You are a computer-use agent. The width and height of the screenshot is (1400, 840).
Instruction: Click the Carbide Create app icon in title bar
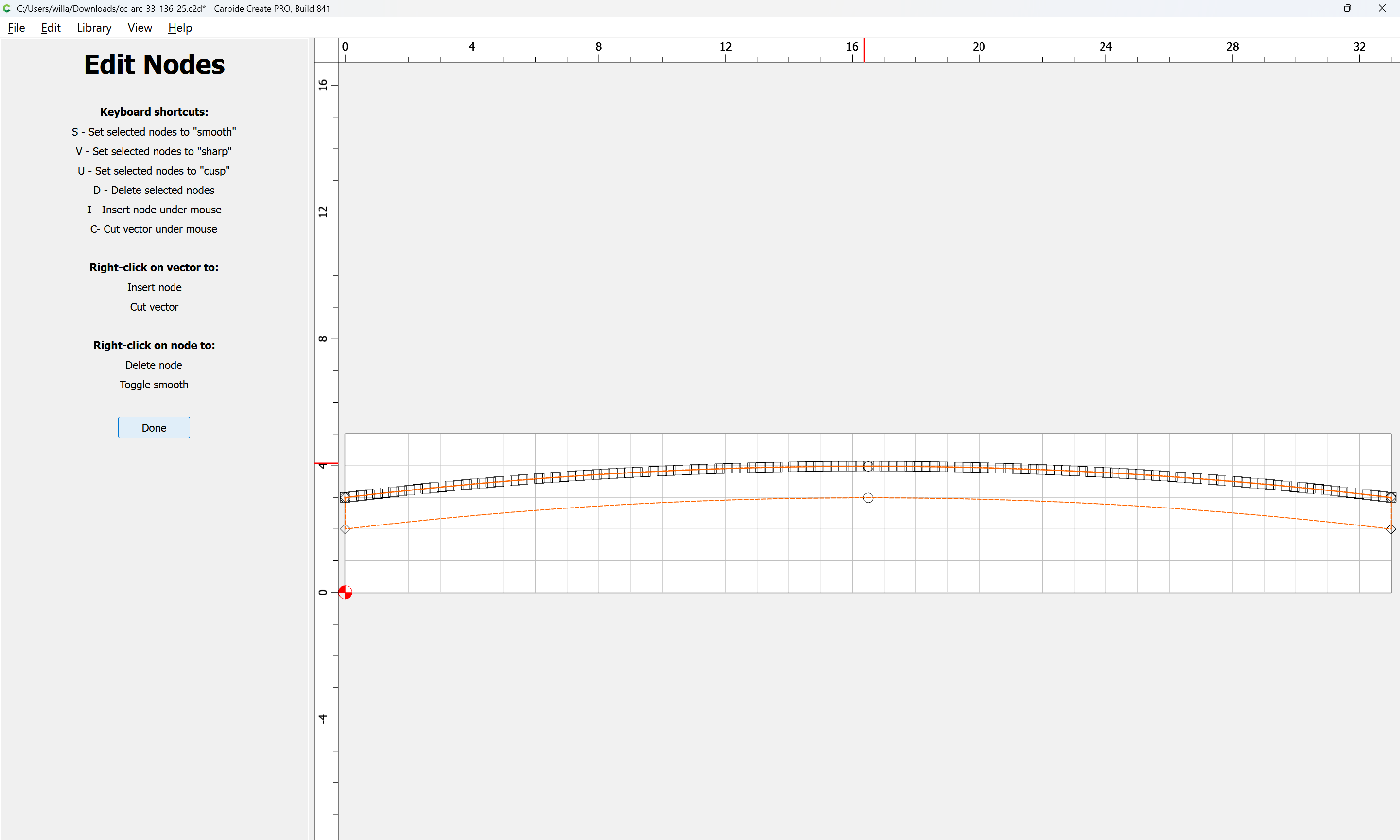(7, 8)
